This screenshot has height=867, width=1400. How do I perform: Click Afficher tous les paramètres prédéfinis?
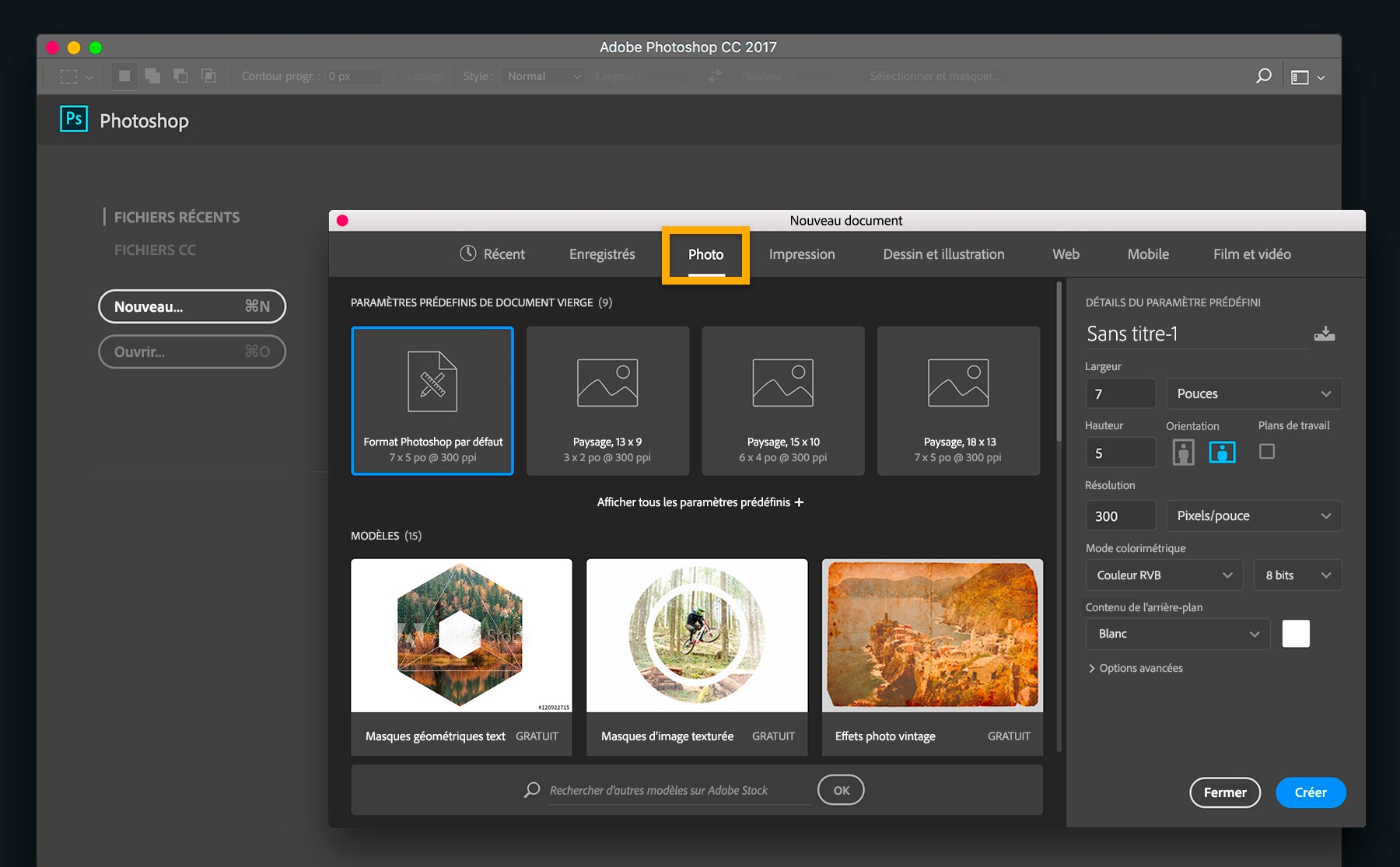coord(700,502)
